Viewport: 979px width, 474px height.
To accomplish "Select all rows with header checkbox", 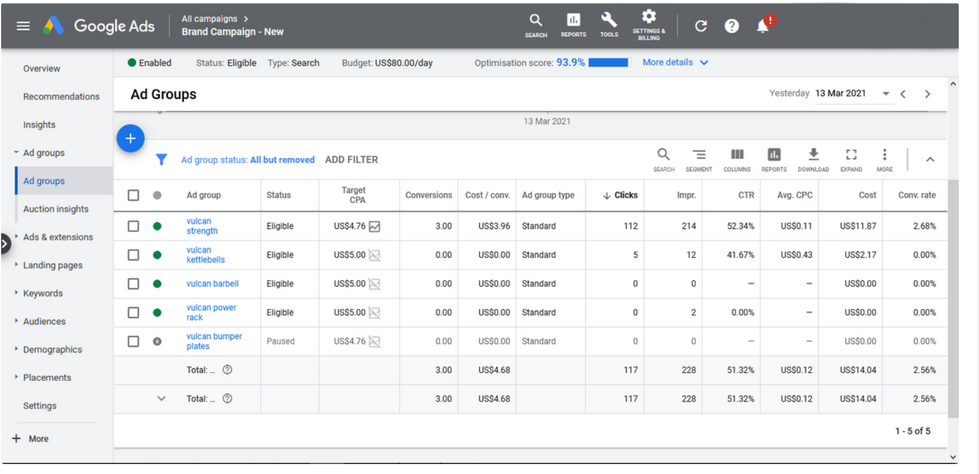I will tap(133, 195).
